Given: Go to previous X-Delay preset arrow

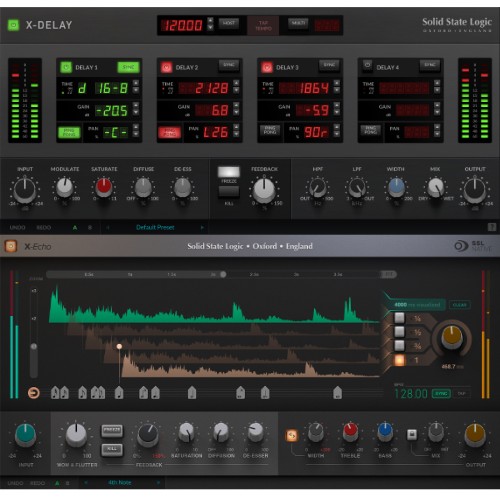Looking at the screenshot, I should point(108,227).
